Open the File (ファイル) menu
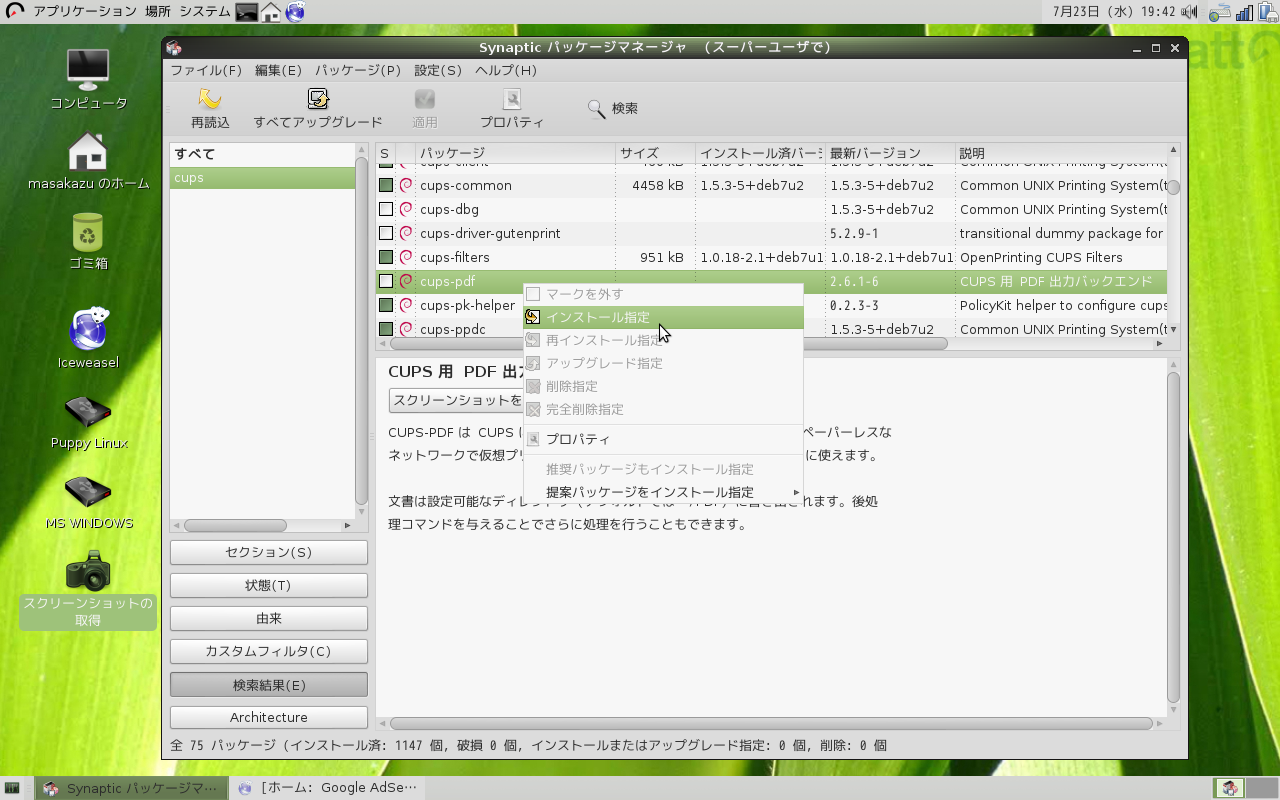Image resolution: width=1280 pixels, height=800 pixels. (206, 70)
